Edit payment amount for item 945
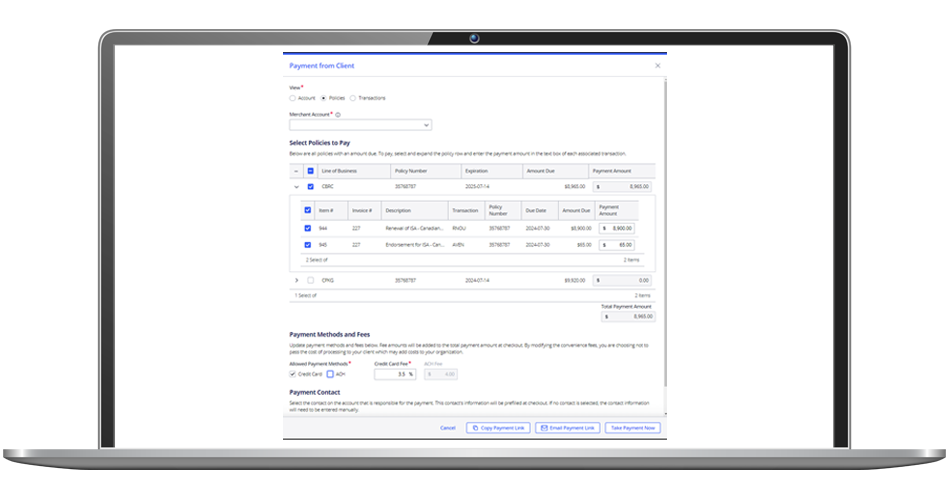The width and height of the screenshot is (950, 500). (x=617, y=245)
